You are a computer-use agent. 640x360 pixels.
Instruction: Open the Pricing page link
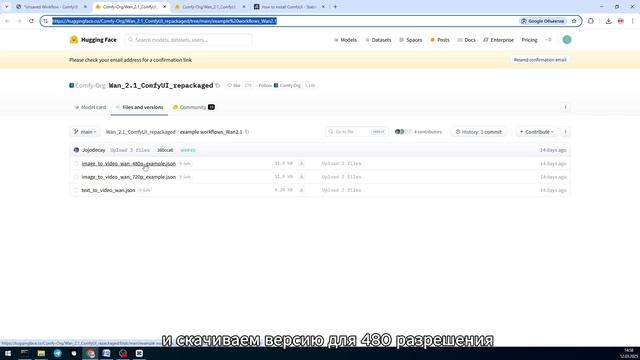529,40
